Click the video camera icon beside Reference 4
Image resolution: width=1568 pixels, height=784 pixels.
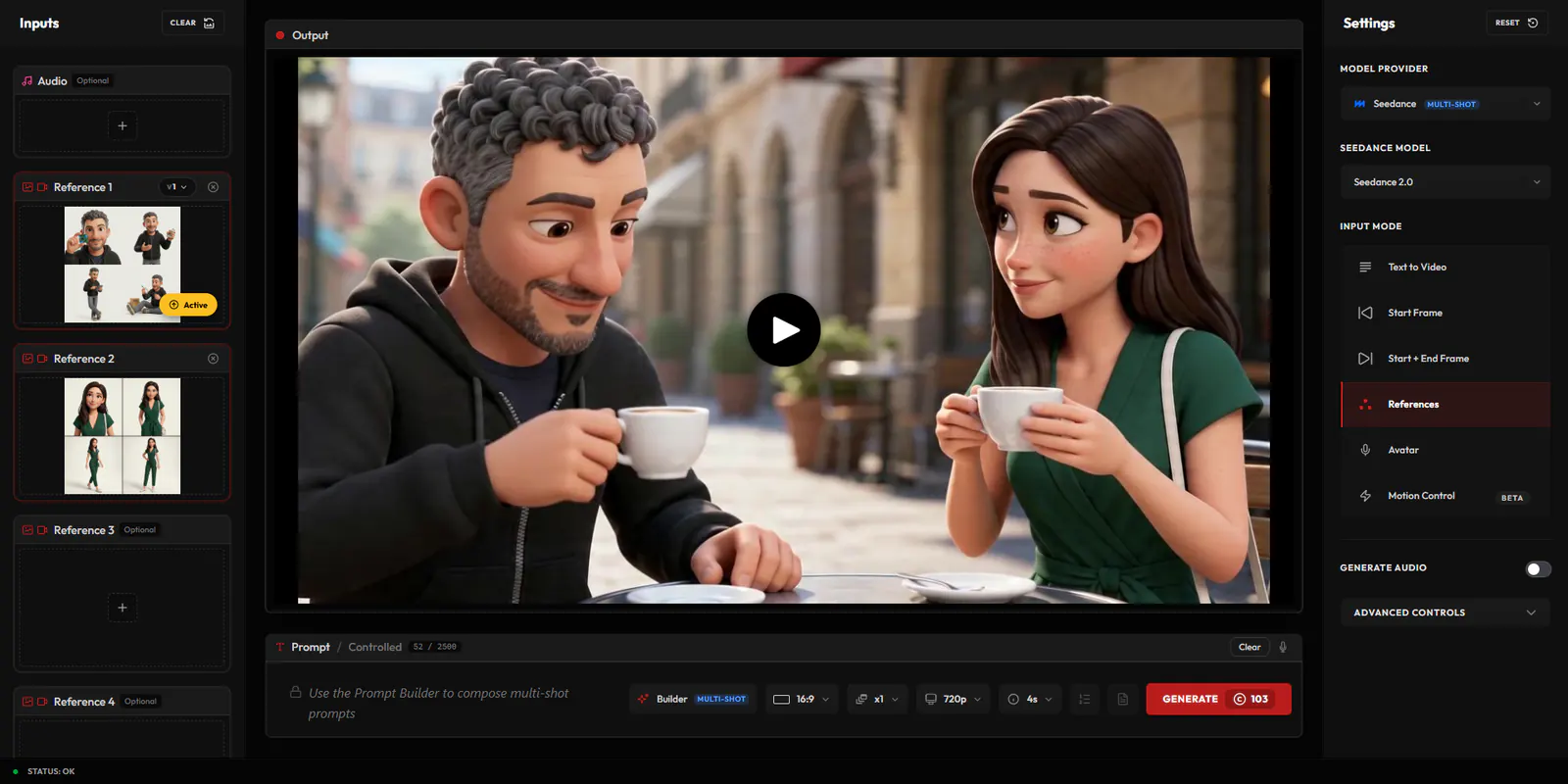(x=42, y=702)
